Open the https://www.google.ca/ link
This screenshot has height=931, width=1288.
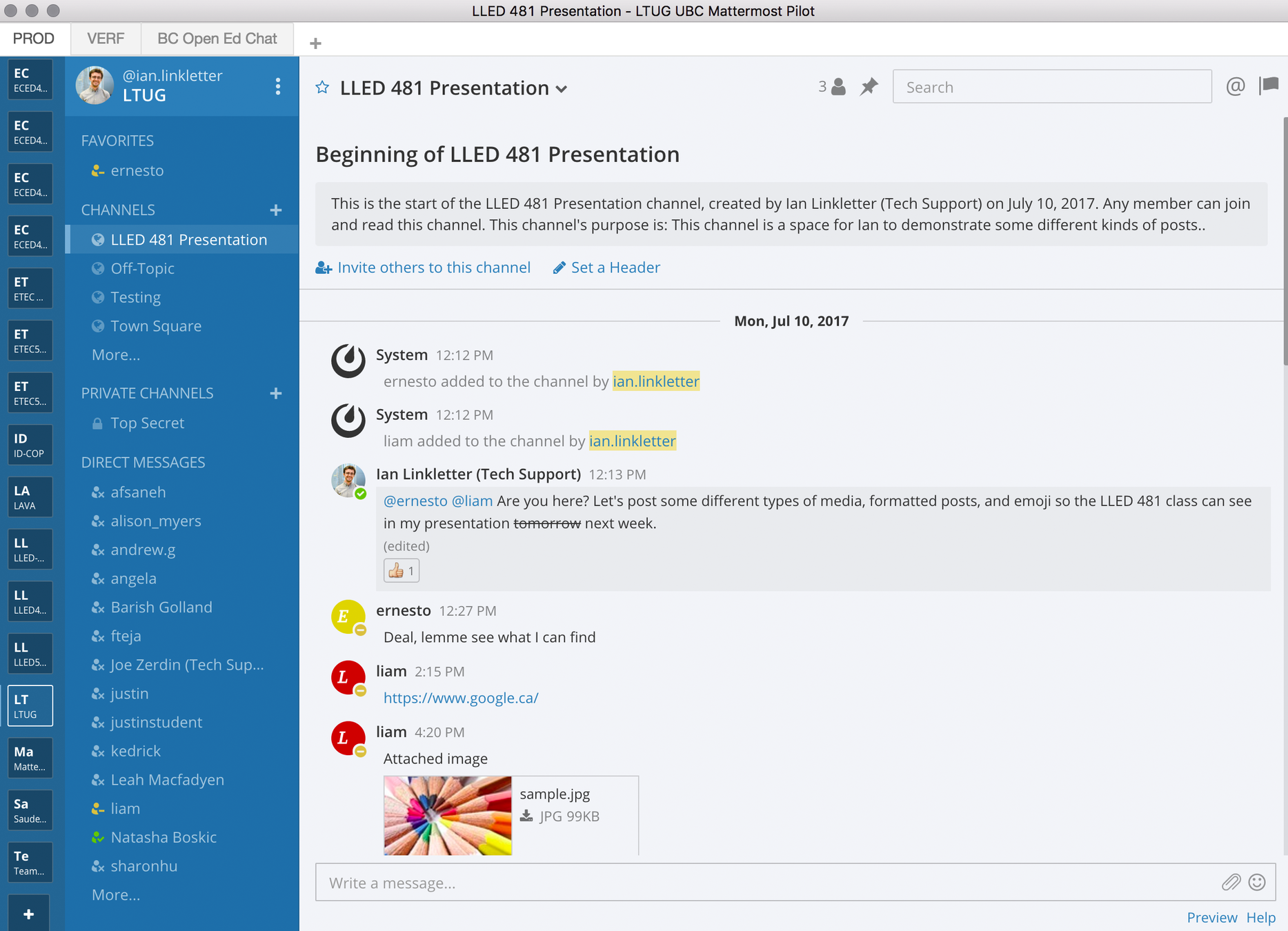pyautogui.click(x=461, y=698)
